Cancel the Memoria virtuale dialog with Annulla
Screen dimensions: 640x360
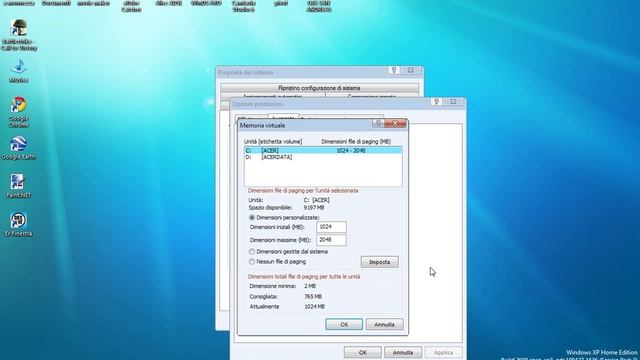click(x=384, y=324)
